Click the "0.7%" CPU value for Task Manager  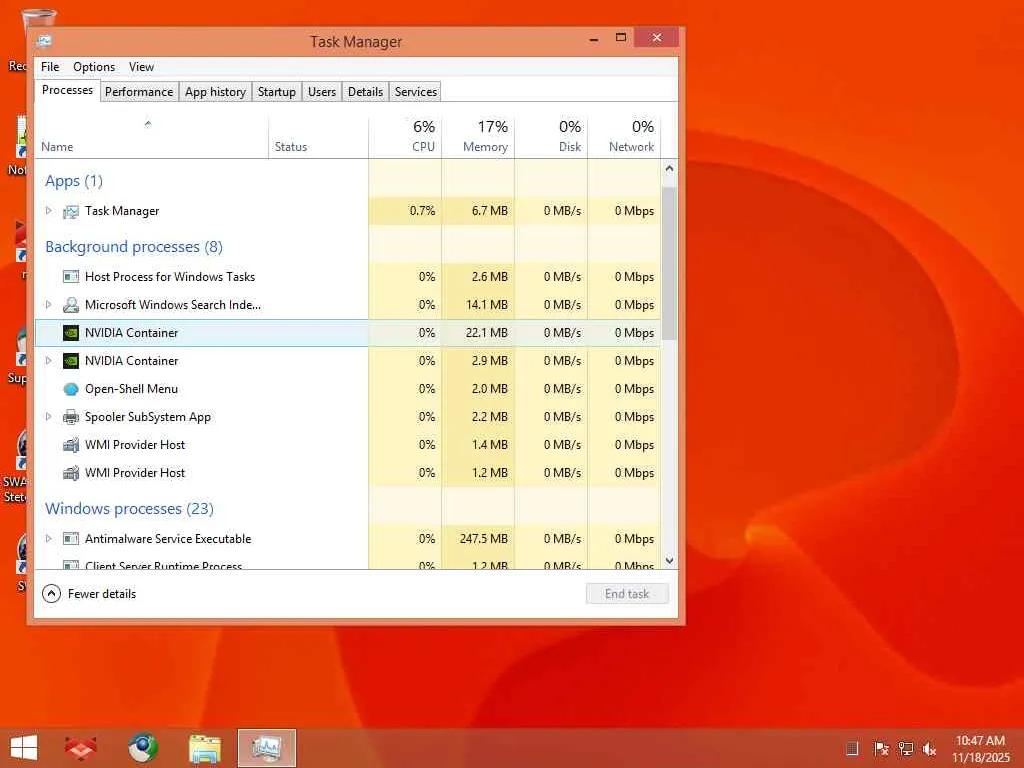(422, 211)
